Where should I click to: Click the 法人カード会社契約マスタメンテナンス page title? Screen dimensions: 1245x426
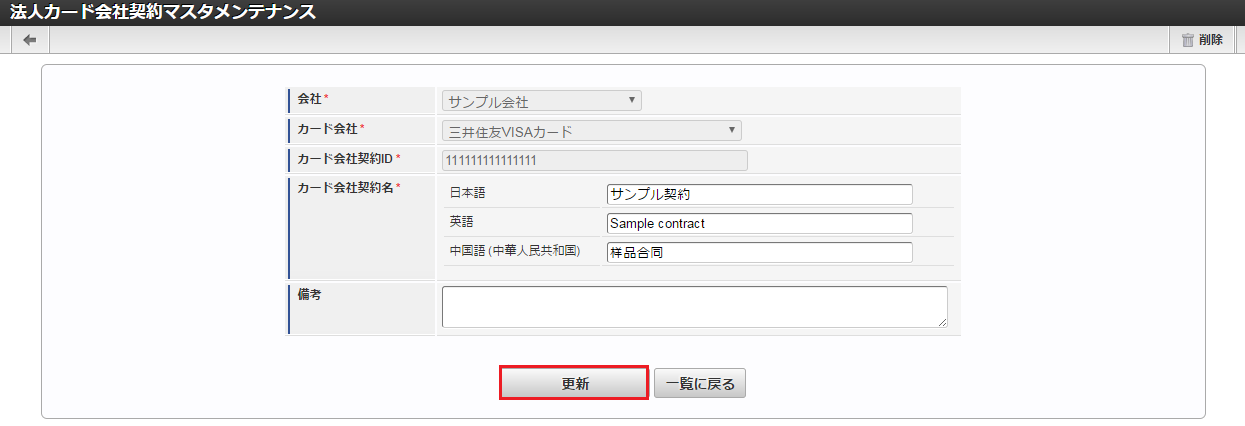162,13
